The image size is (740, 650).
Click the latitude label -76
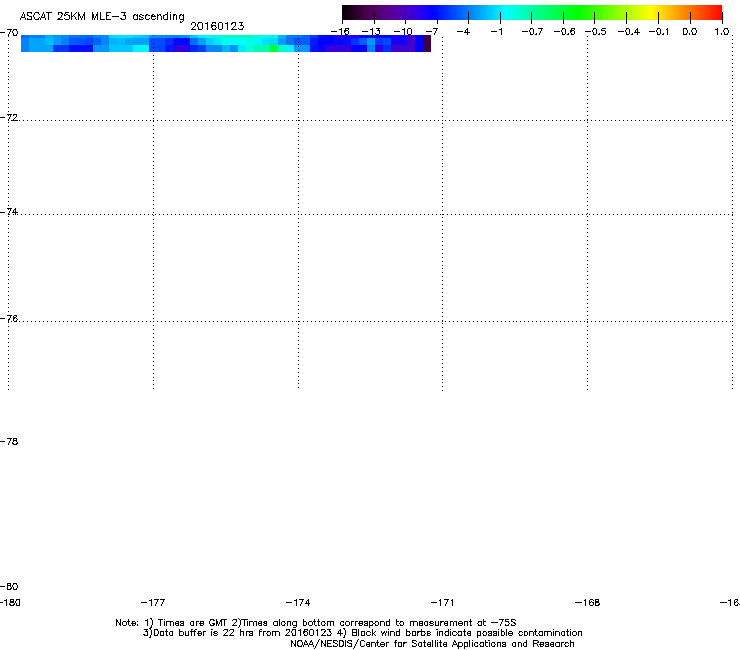tap(9, 319)
